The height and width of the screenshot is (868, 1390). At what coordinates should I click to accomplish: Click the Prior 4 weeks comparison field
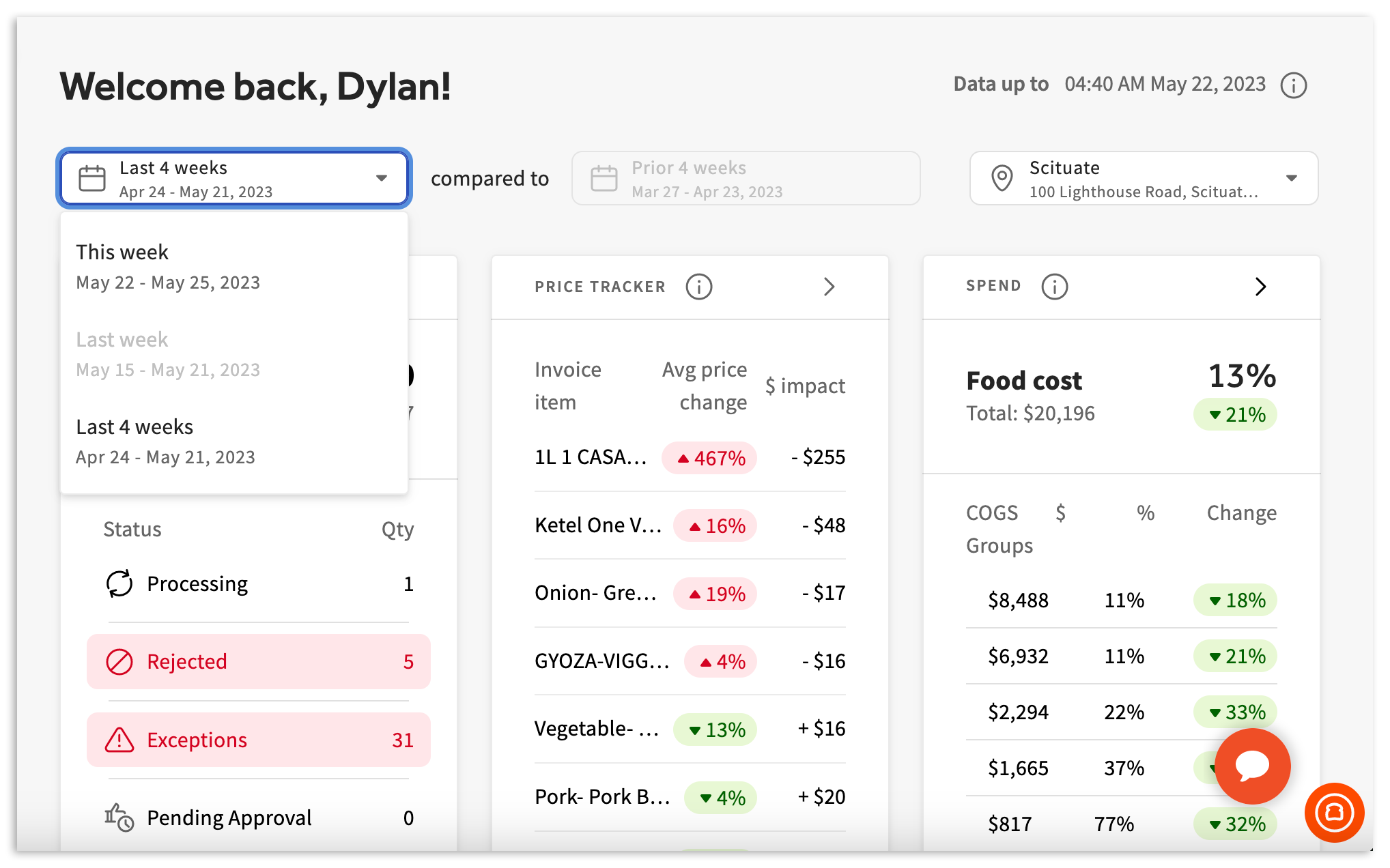746,178
